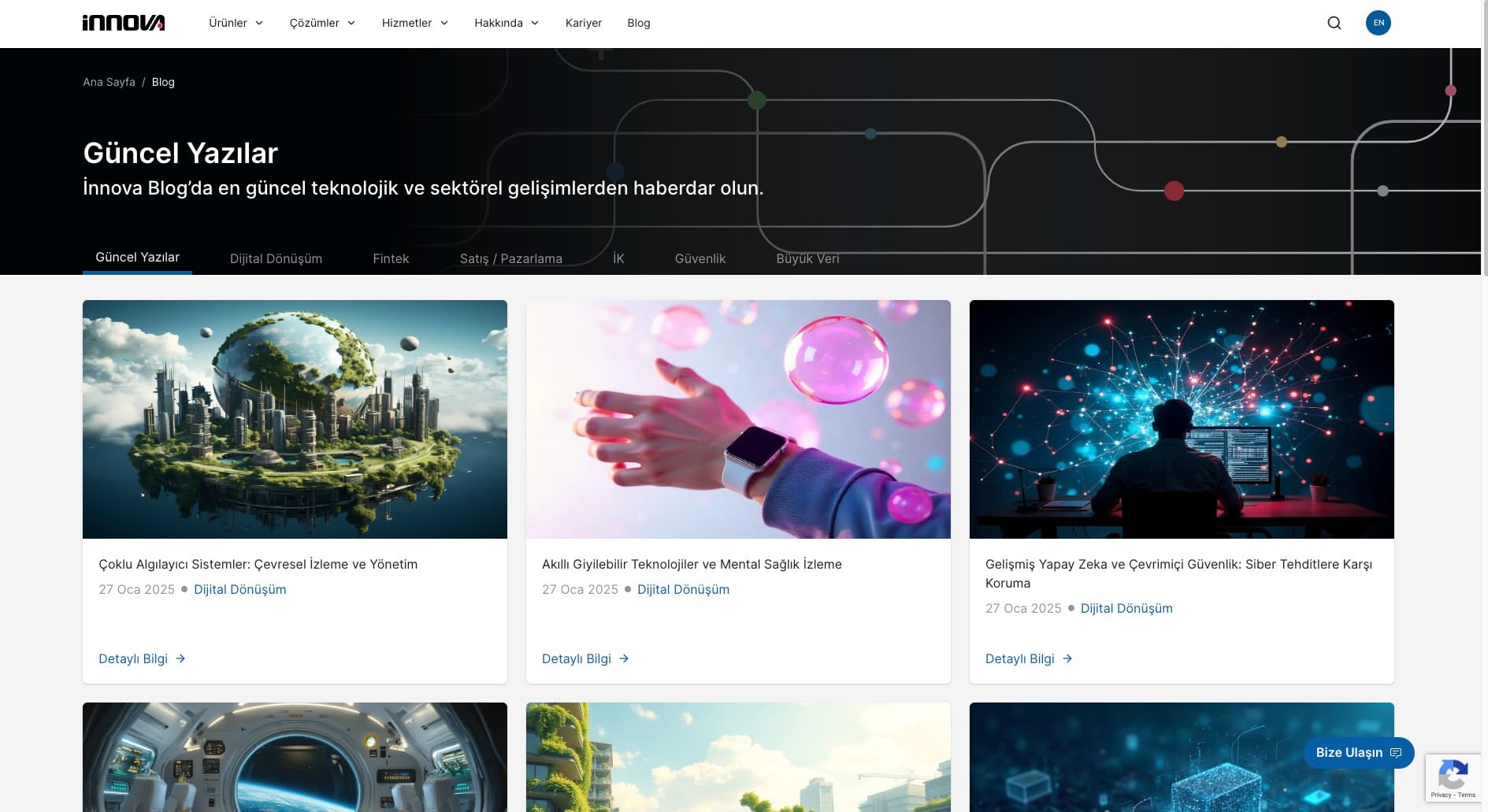Screen dimensions: 1488x812
Task: Click date 27 Oca 2025 on Gelişmiş Yapay Zeka card
Action: (x=1023, y=608)
